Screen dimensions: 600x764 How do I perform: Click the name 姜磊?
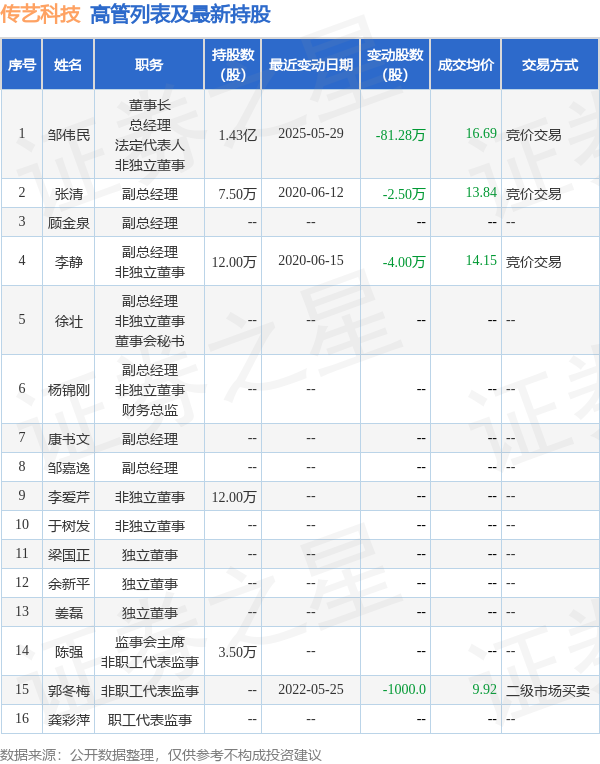pos(69,612)
